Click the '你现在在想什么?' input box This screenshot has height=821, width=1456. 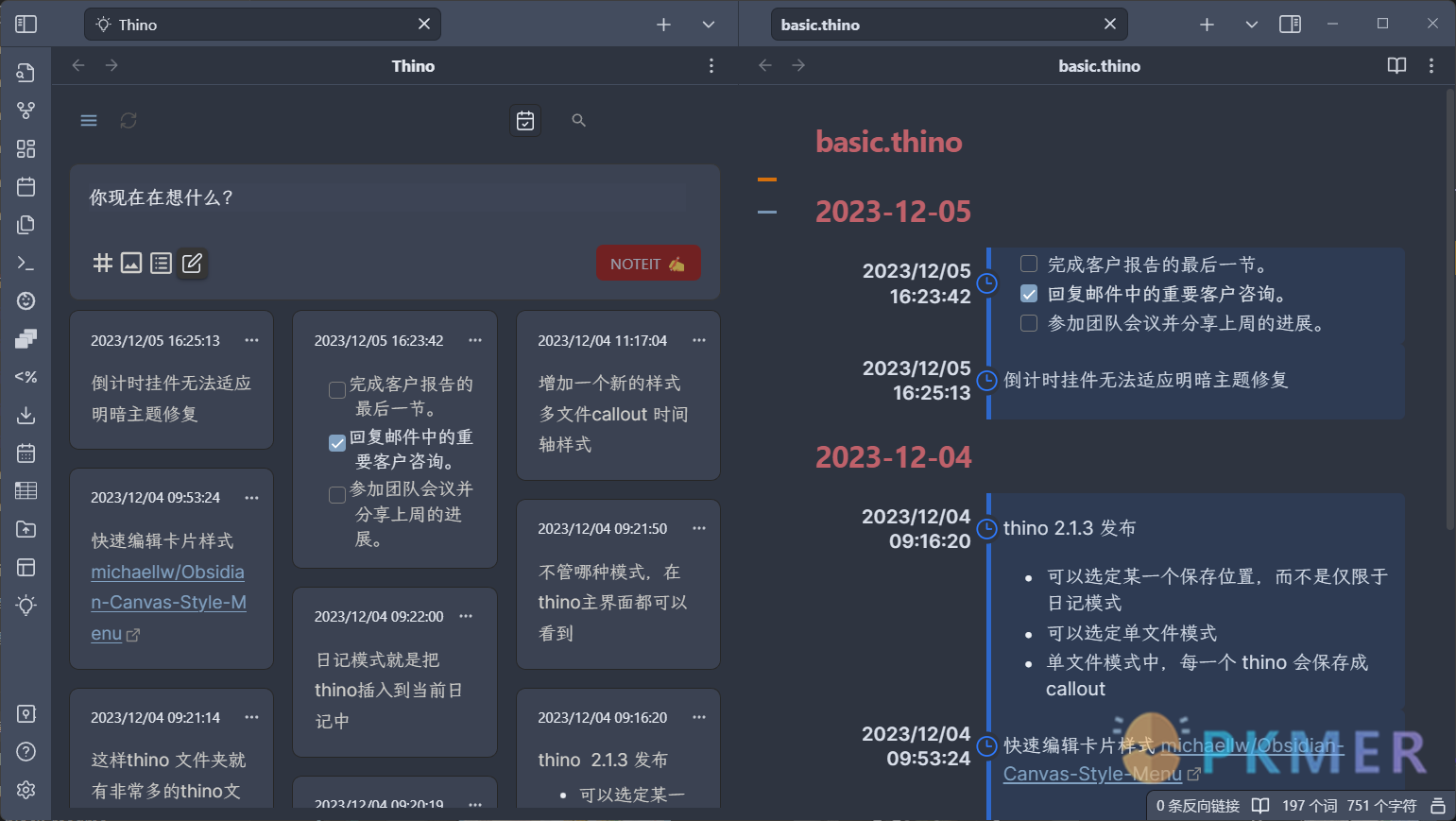pos(387,197)
